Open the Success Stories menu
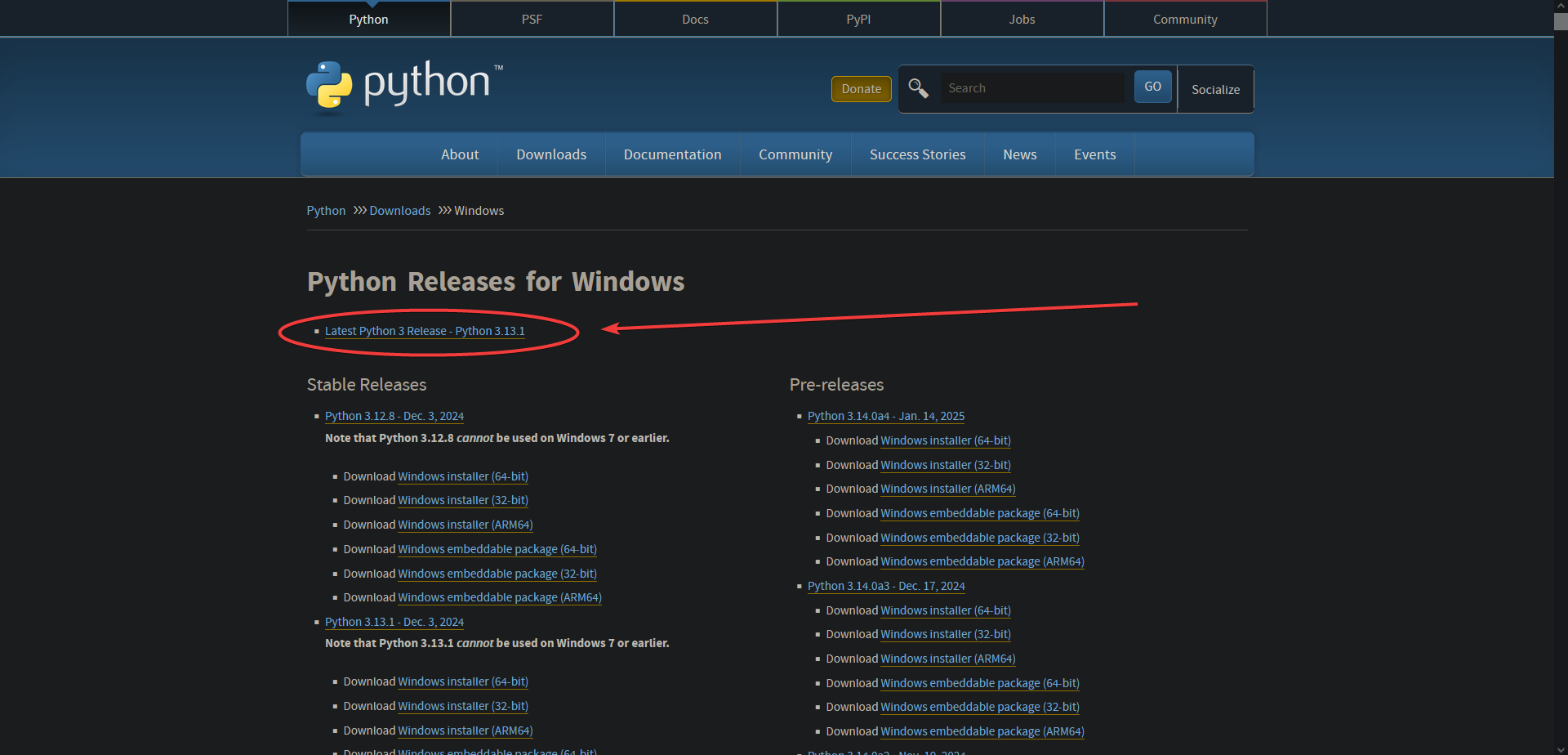1568x755 pixels. [x=917, y=154]
